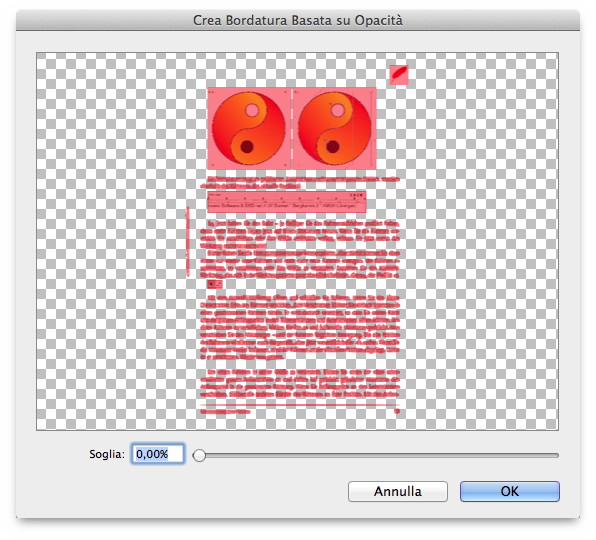The height and width of the screenshot is (540, 596).
Task: Click the Soglia percentage input field
Action: 158,454
